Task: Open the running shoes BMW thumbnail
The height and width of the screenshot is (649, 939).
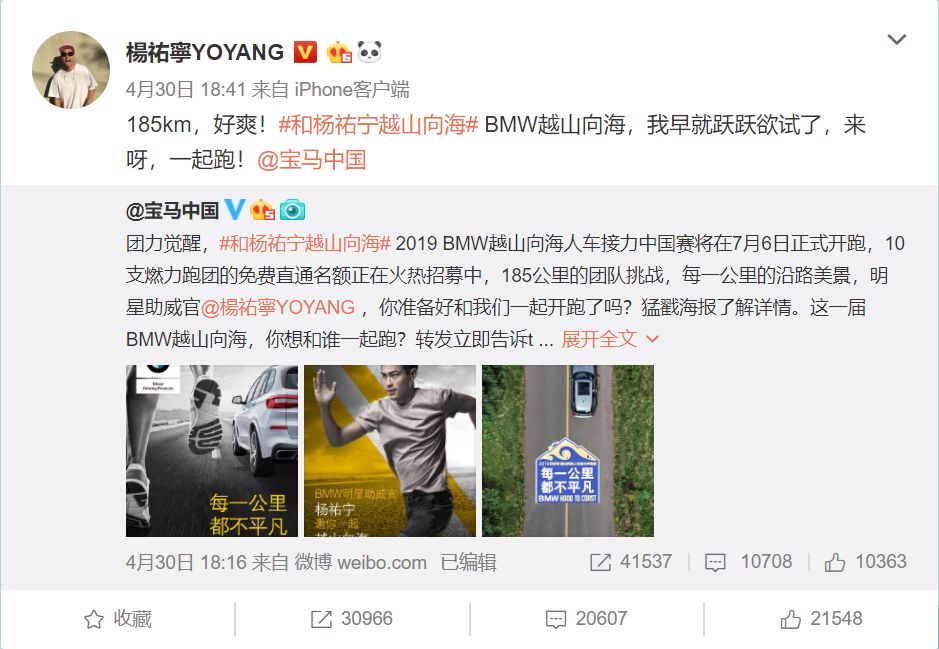Action: (211, 451)
